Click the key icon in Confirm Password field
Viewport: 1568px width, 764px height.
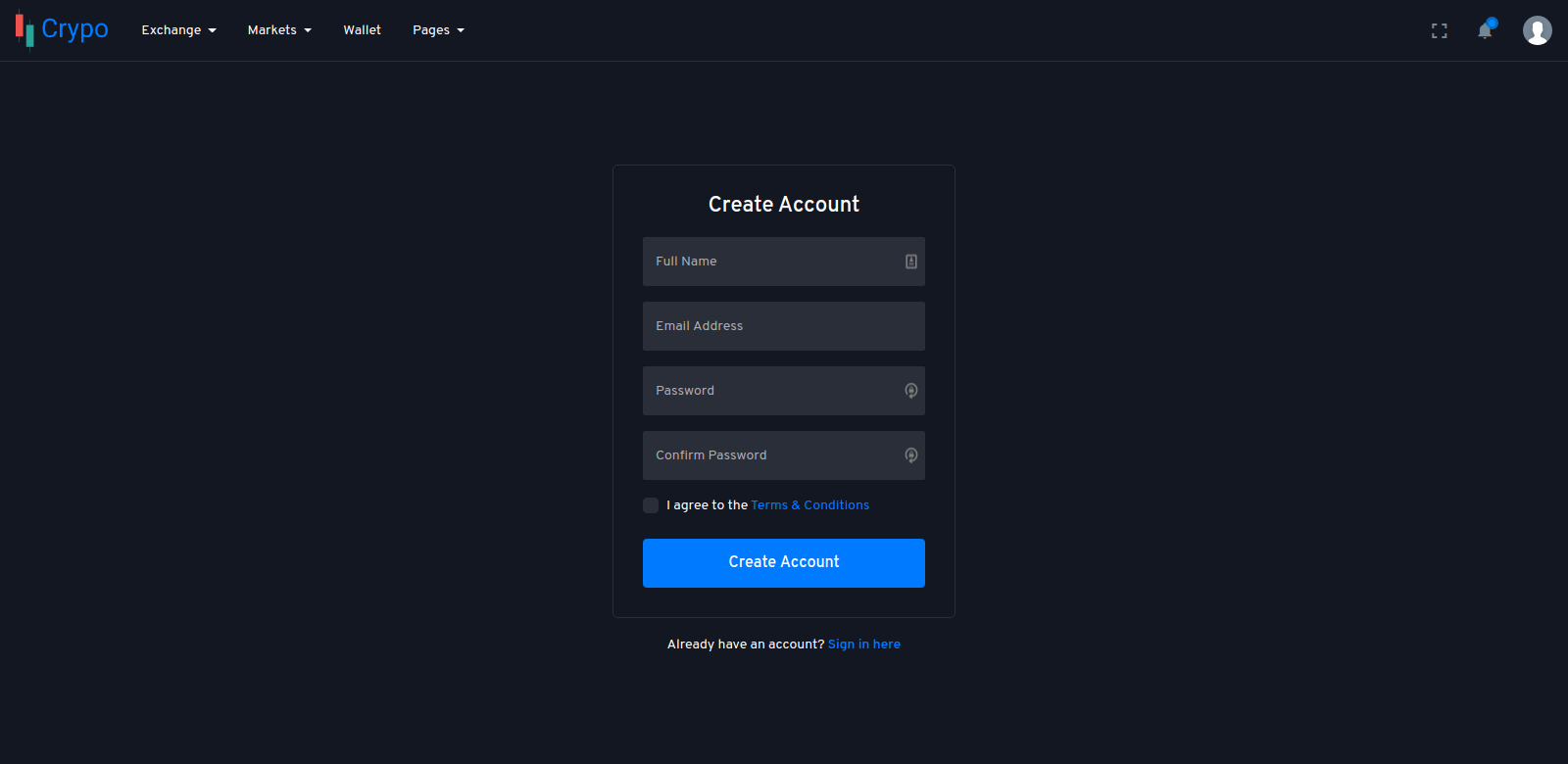tap(910, 455)
